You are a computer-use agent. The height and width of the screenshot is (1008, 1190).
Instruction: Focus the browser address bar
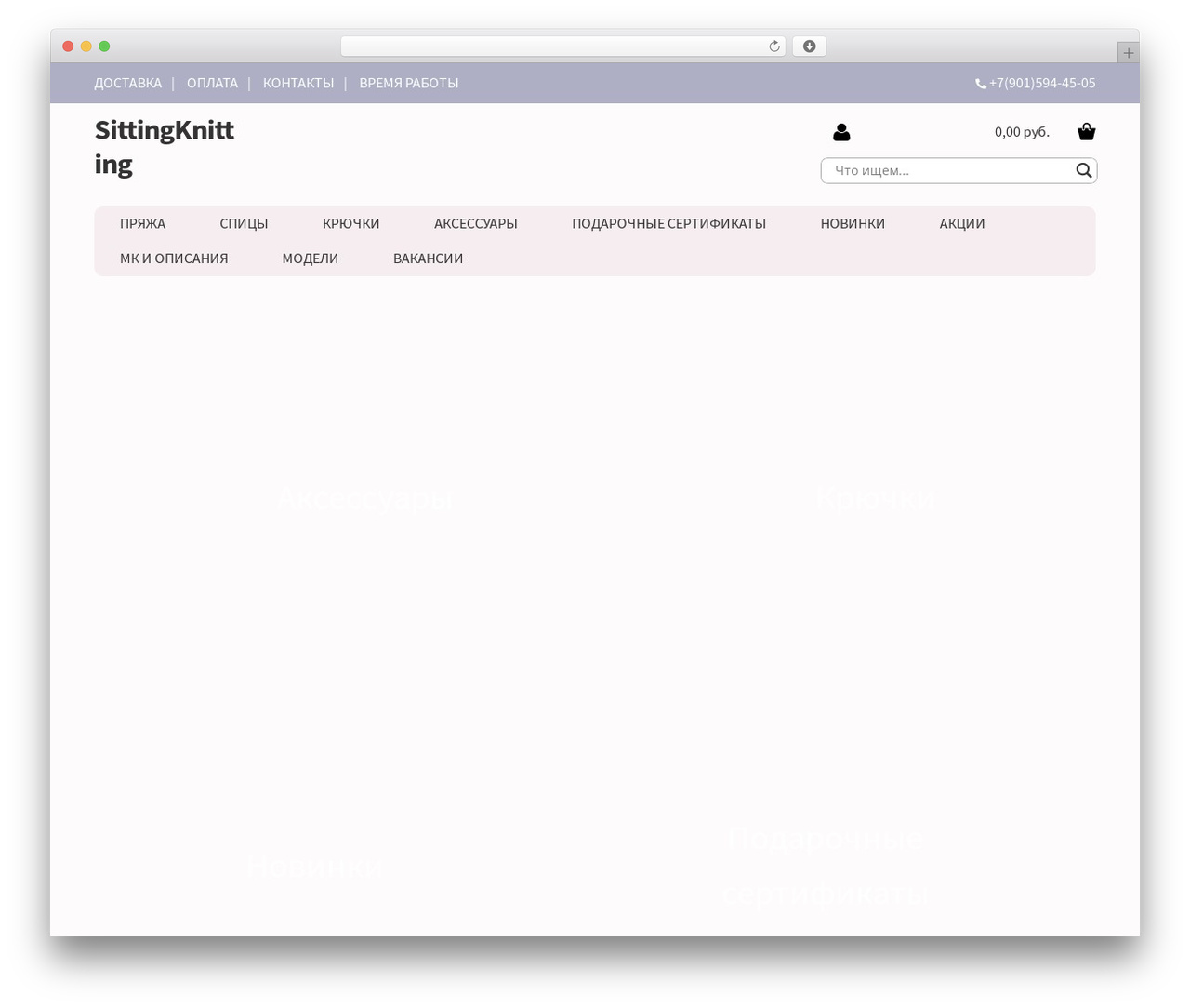click(x=562, y=46)
